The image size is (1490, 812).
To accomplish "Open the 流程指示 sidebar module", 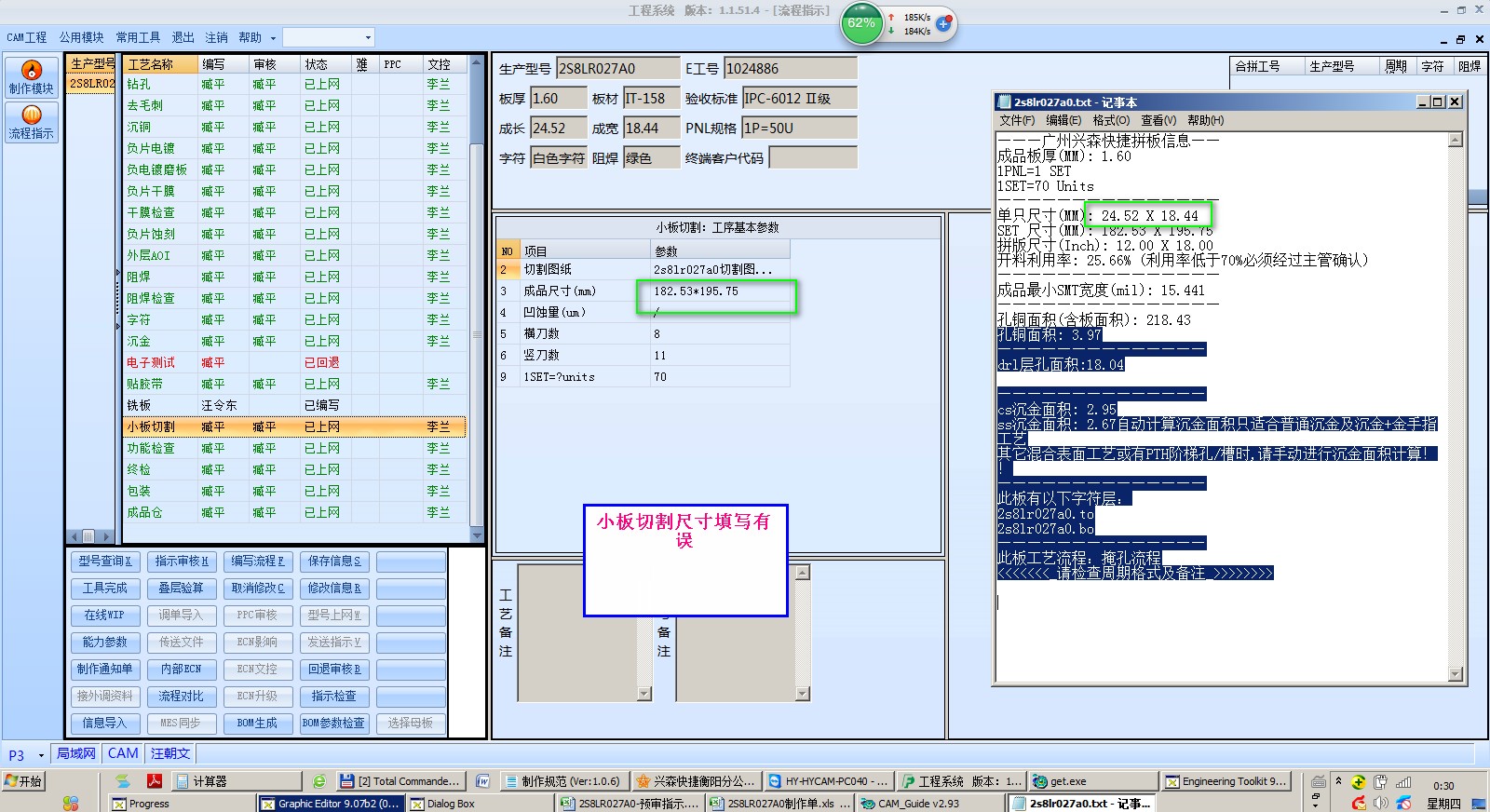I will click(31, 122).
